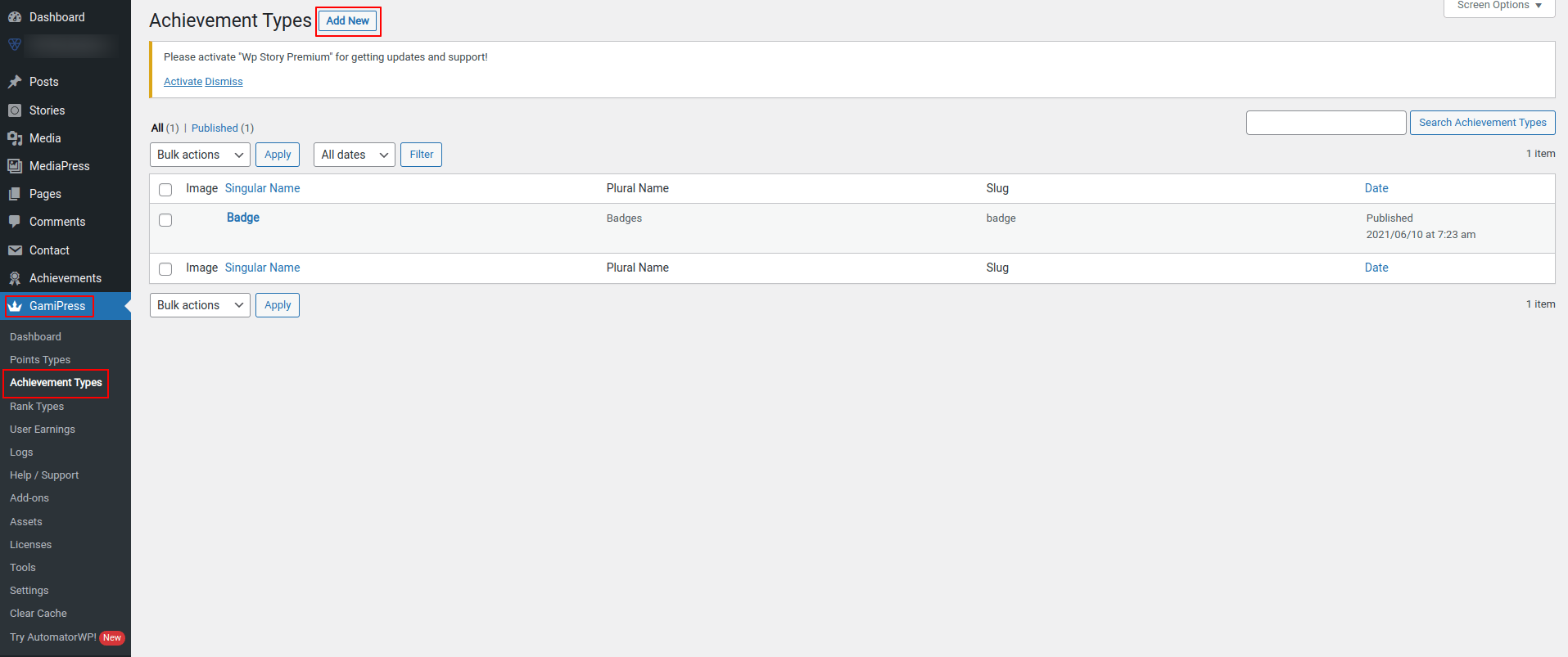Click the Comments bubble icon

pos(15,222)
